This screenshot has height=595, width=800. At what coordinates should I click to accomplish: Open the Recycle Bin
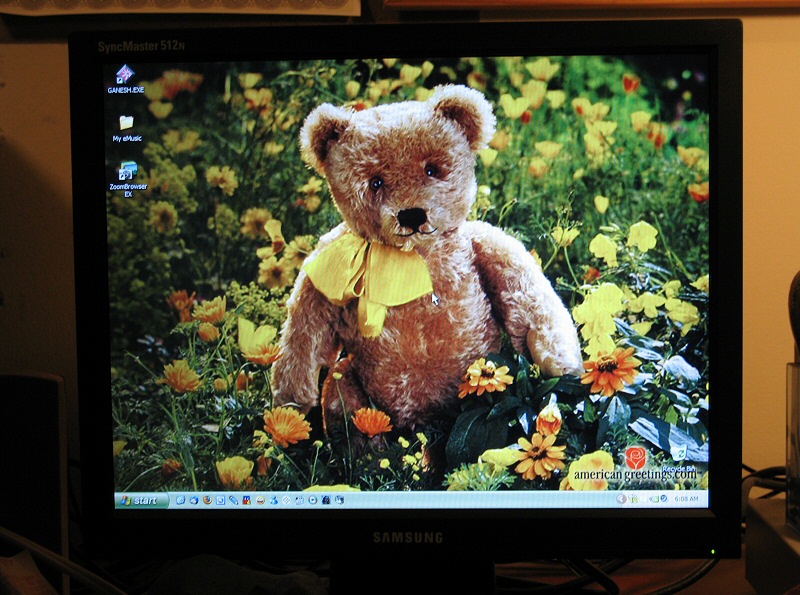tap(679, 460)
